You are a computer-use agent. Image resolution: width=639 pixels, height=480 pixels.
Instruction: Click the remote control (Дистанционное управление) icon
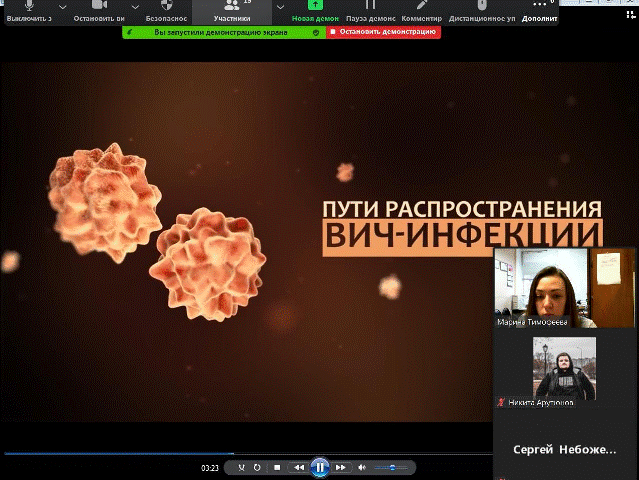click(482, 6)
